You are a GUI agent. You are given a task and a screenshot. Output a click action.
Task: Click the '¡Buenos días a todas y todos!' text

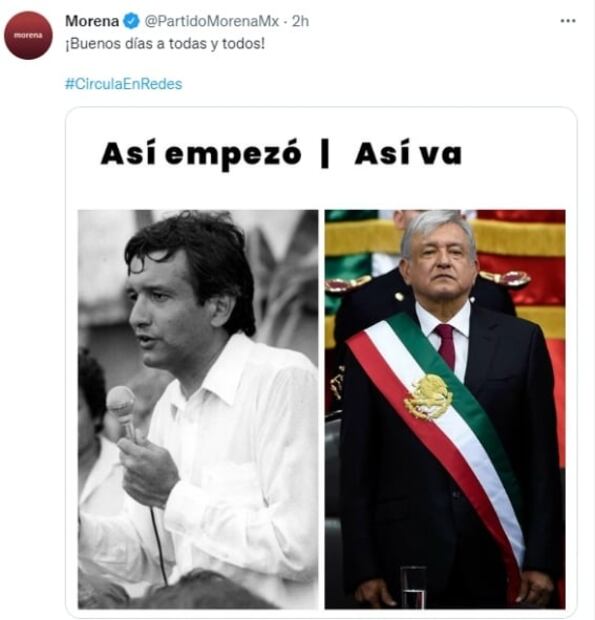pyautogui.click(x=165, y=44)
